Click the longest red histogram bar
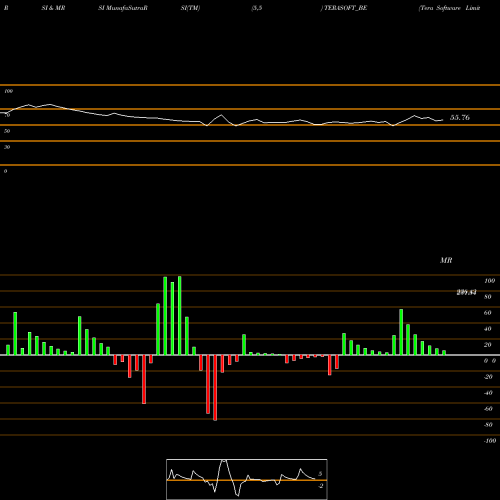The image size is (500, 500). [215, 388]
